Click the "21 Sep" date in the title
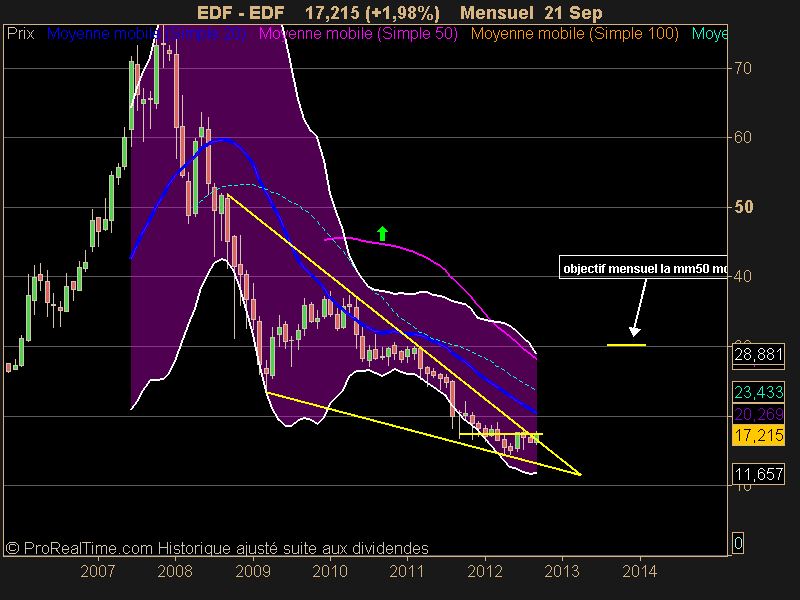 coord(573,13)
